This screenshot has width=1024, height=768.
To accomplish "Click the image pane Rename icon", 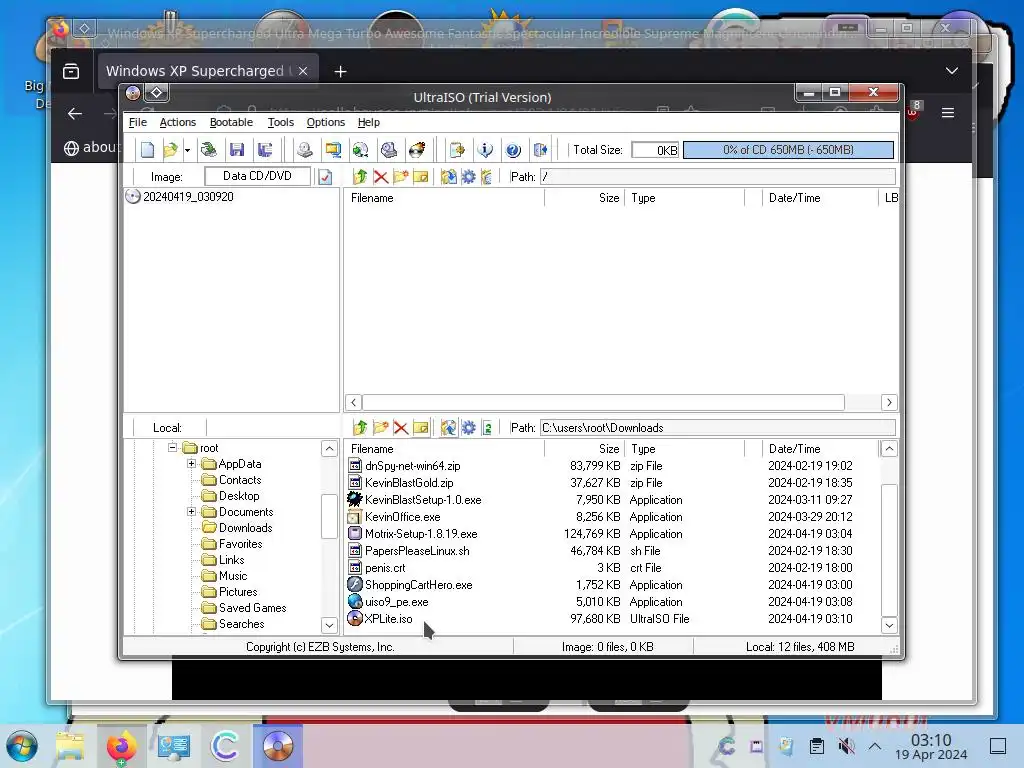I will tap(421, 177).
